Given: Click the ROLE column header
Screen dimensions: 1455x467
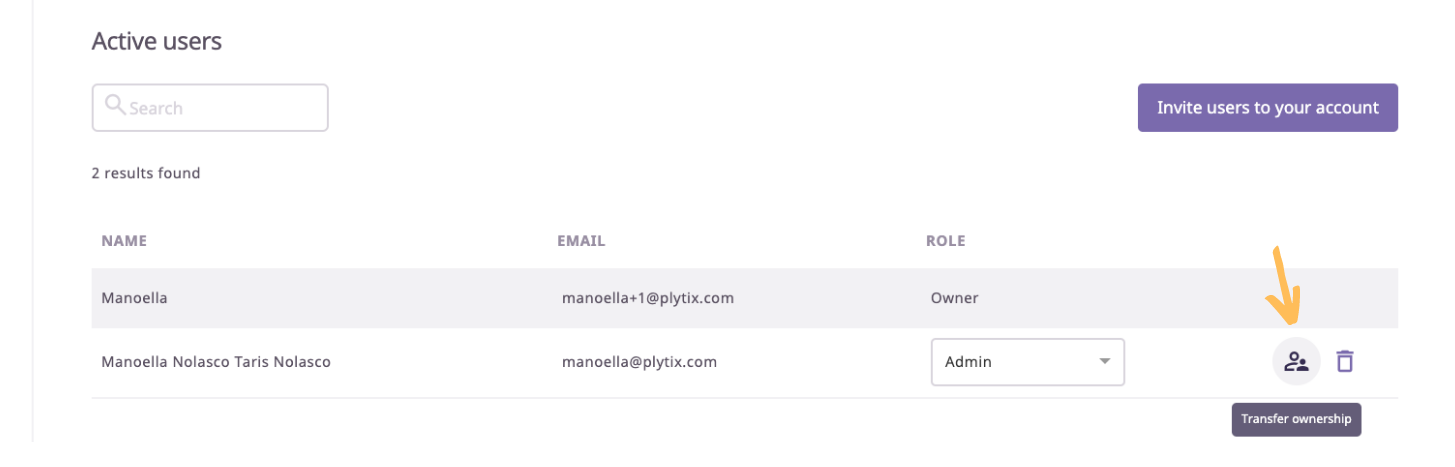Looking at the screenshot, I should point(945,241).
